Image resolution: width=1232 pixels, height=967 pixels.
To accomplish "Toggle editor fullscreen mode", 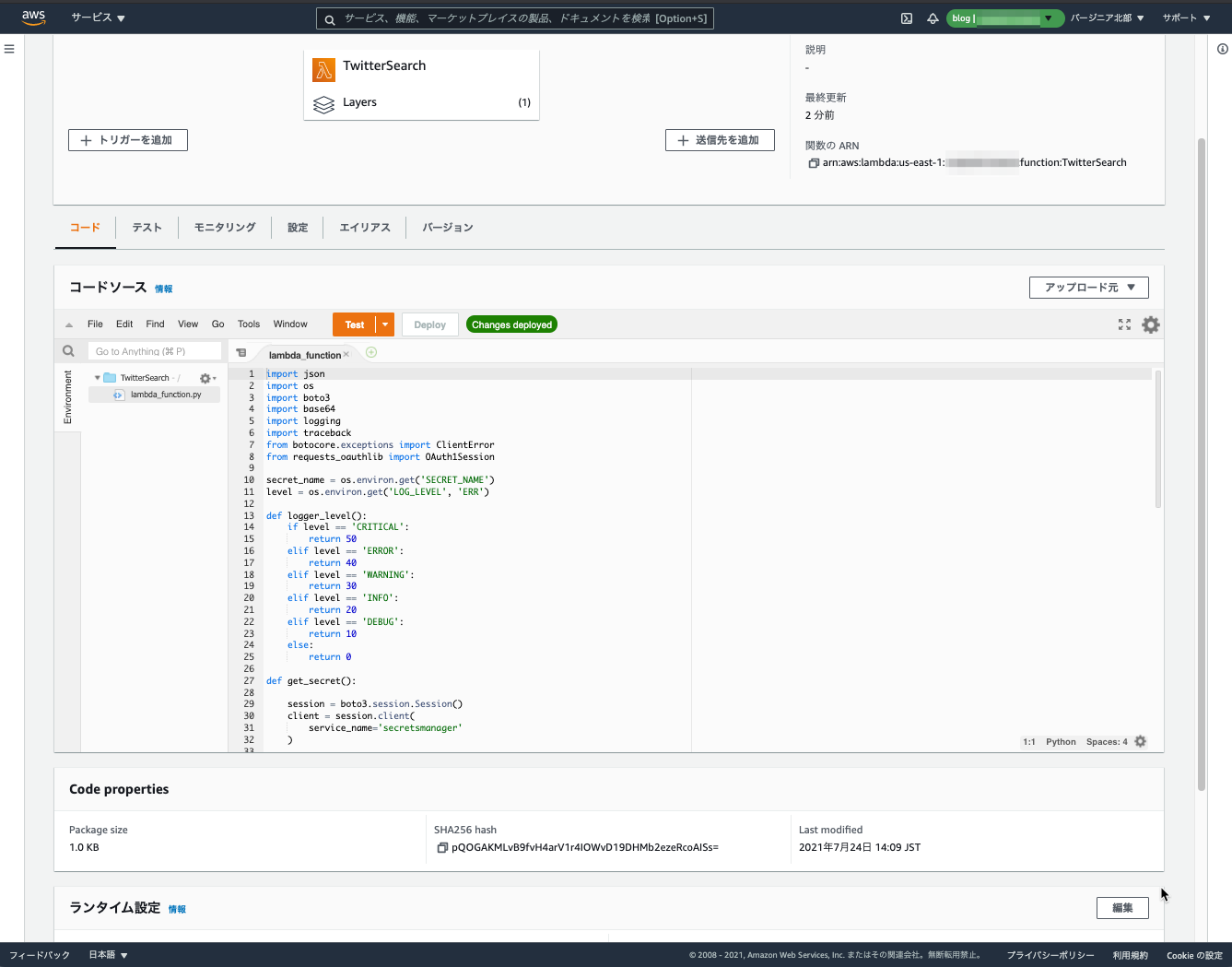I will (x=1124, y=324).
